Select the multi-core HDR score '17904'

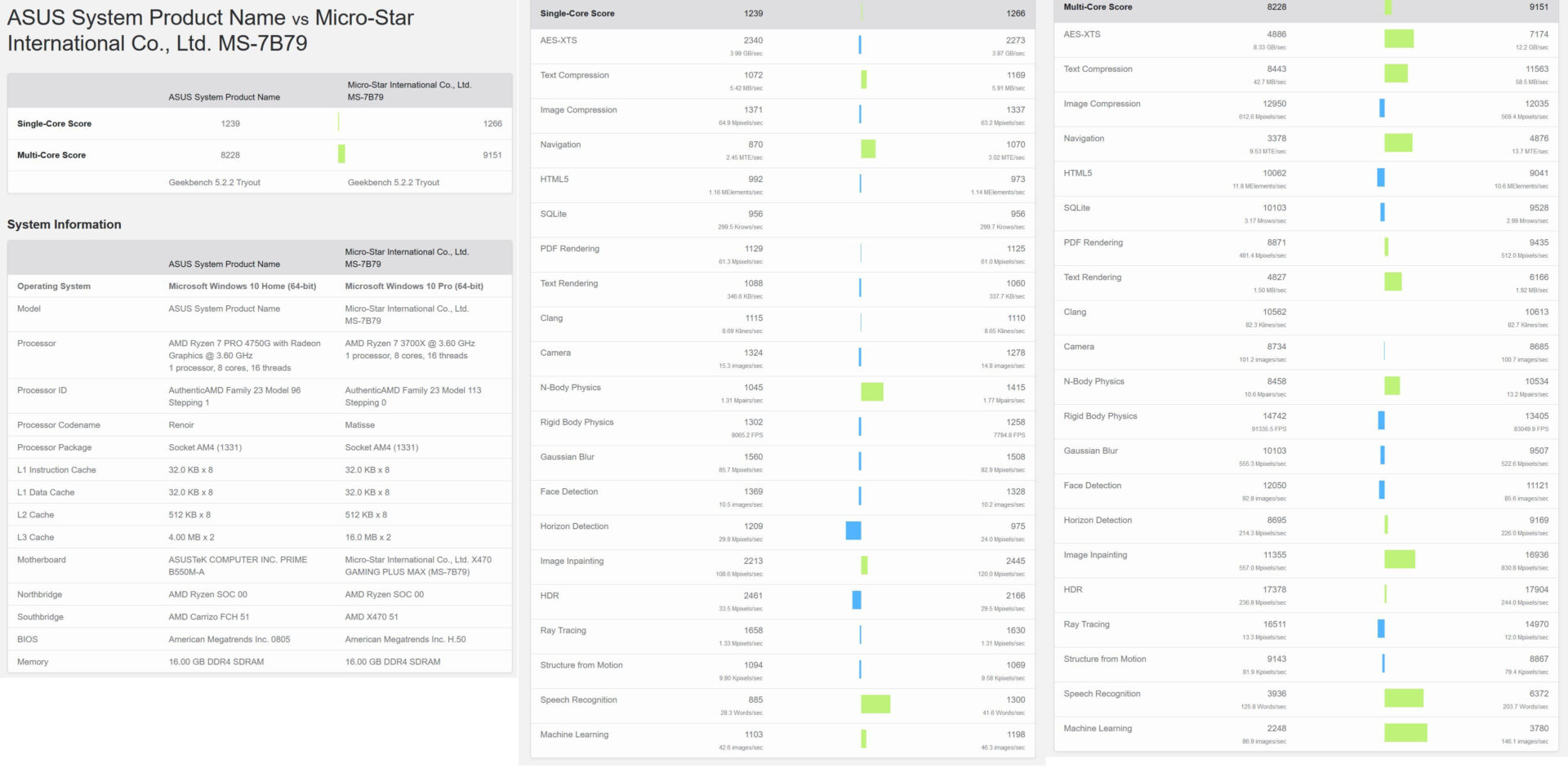(1536, 589)
